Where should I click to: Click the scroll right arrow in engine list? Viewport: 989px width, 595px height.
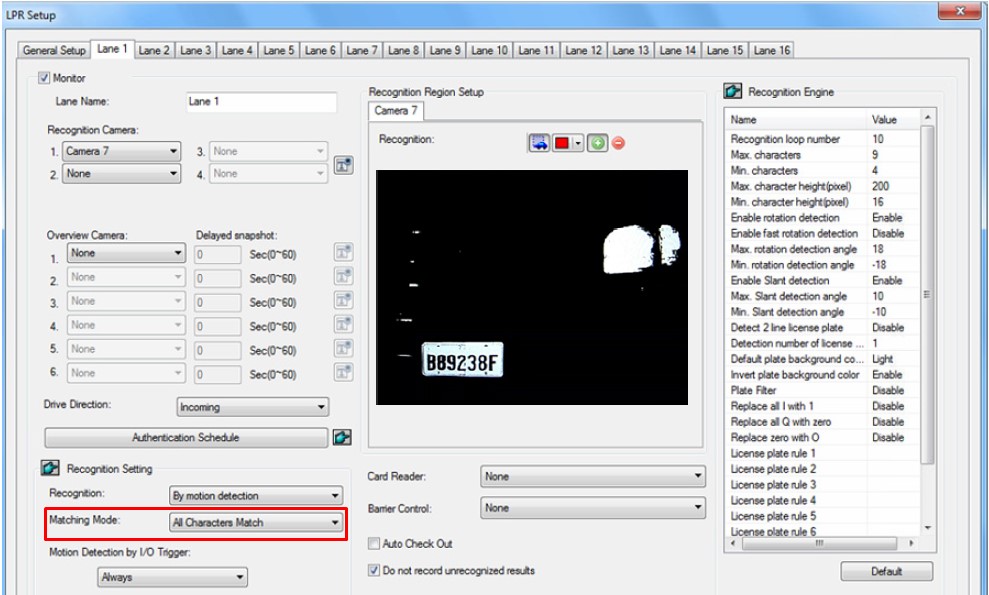click(x=911, y=543)
